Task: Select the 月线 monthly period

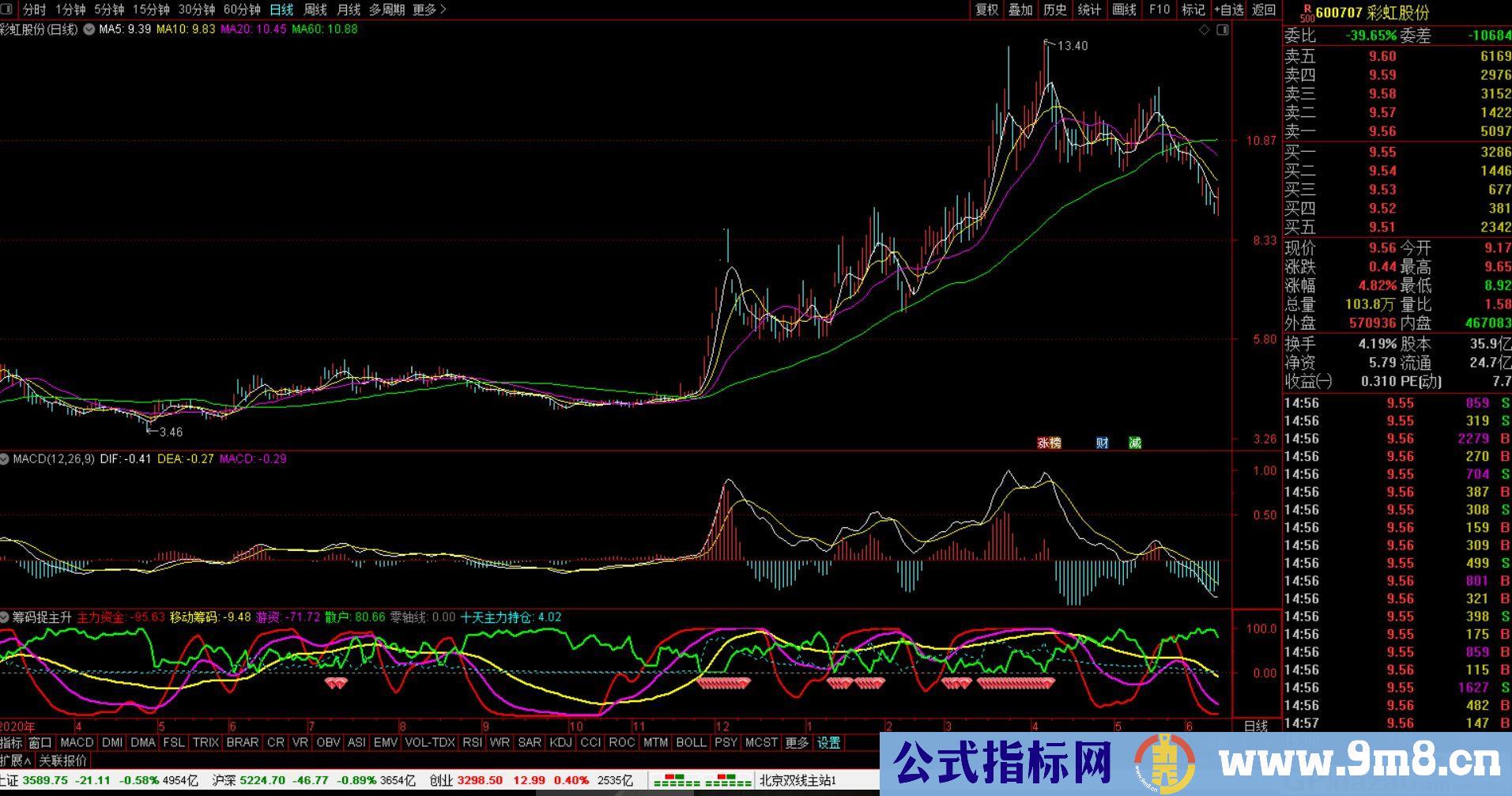Action: [349, 9]
